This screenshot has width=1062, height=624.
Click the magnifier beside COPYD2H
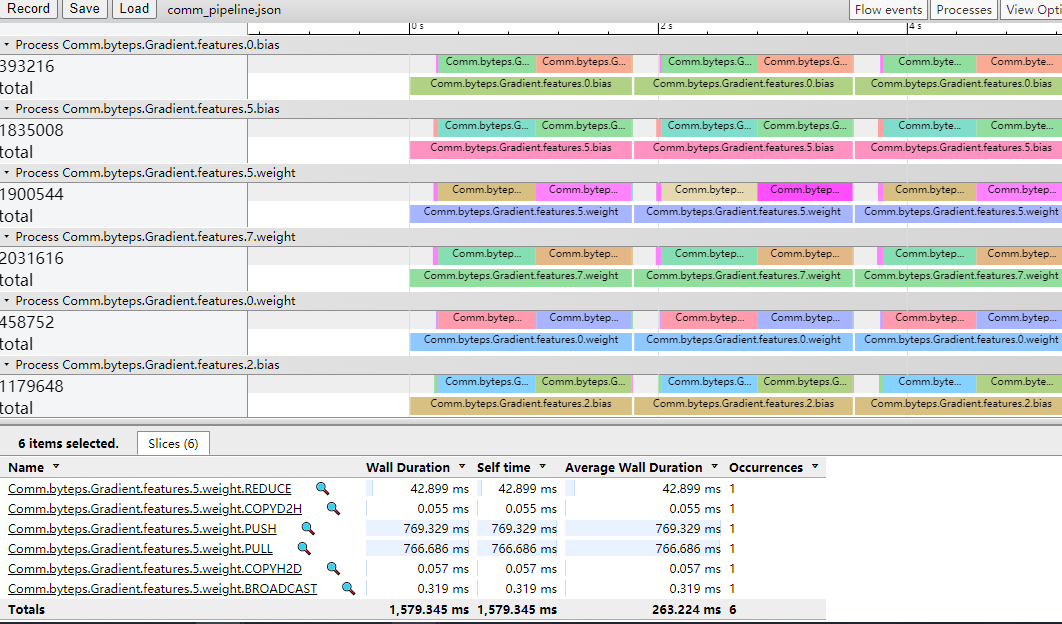coord(331,509)
